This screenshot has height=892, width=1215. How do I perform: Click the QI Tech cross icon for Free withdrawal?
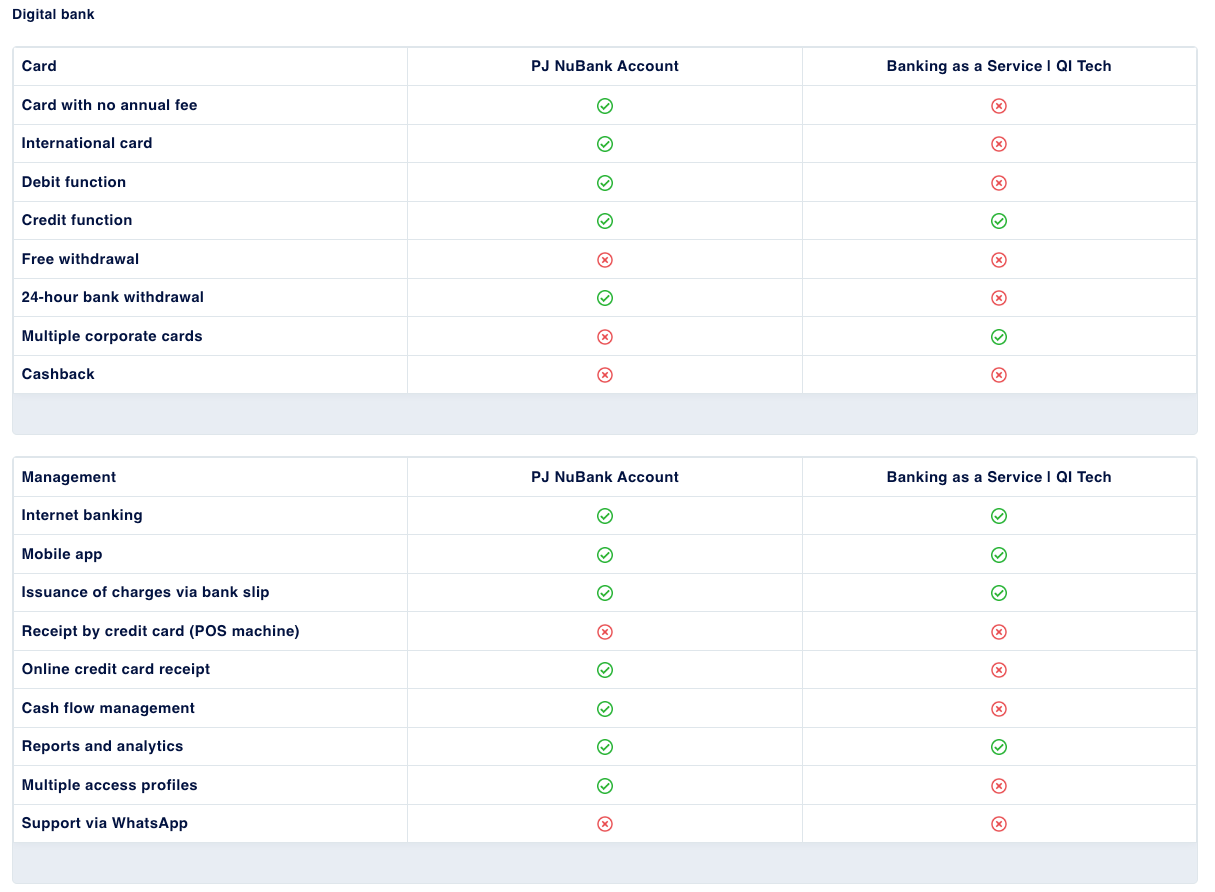click(x=999, y=260)
